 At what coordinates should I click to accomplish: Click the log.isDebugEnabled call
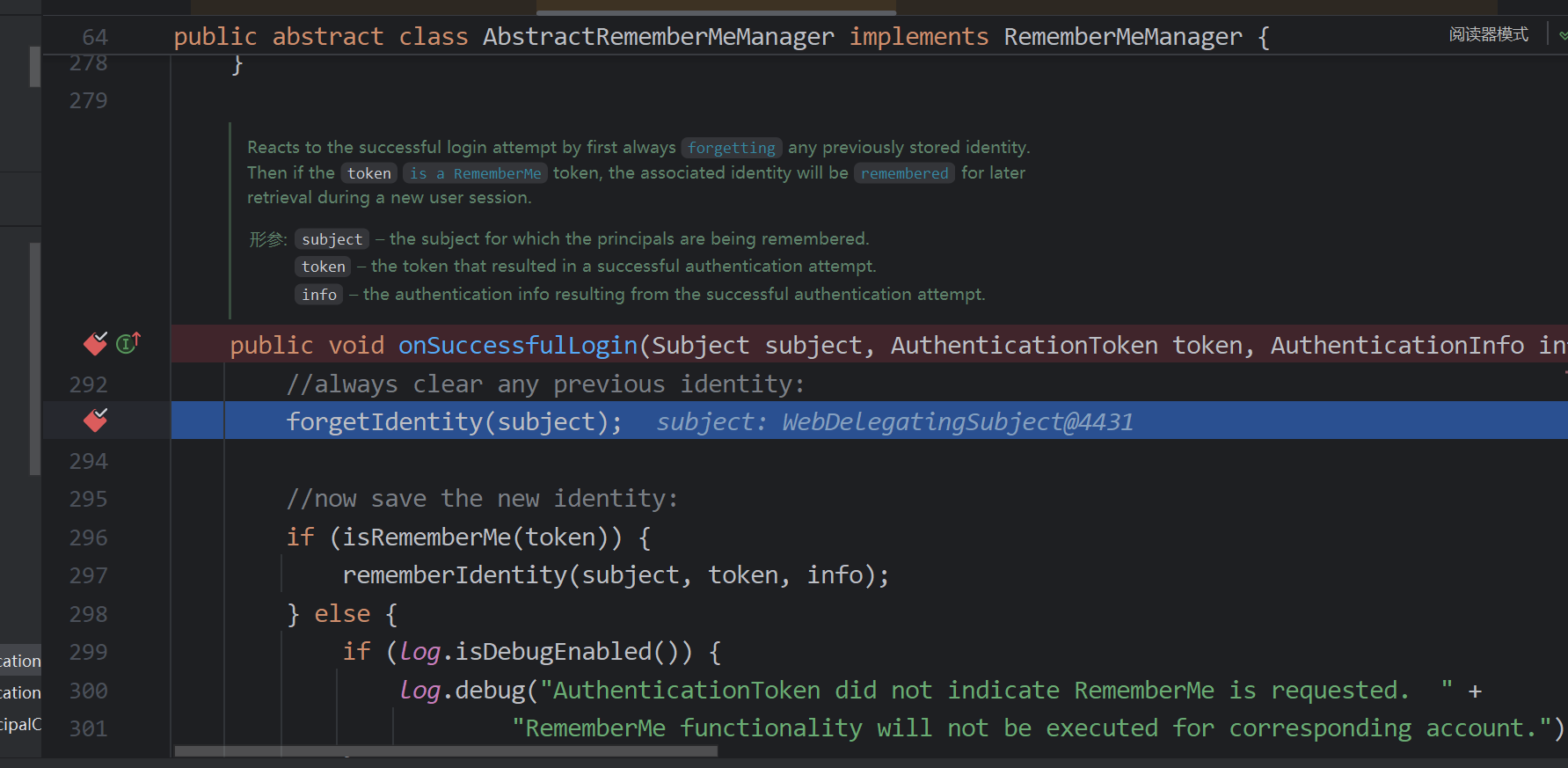coord(552,652)
